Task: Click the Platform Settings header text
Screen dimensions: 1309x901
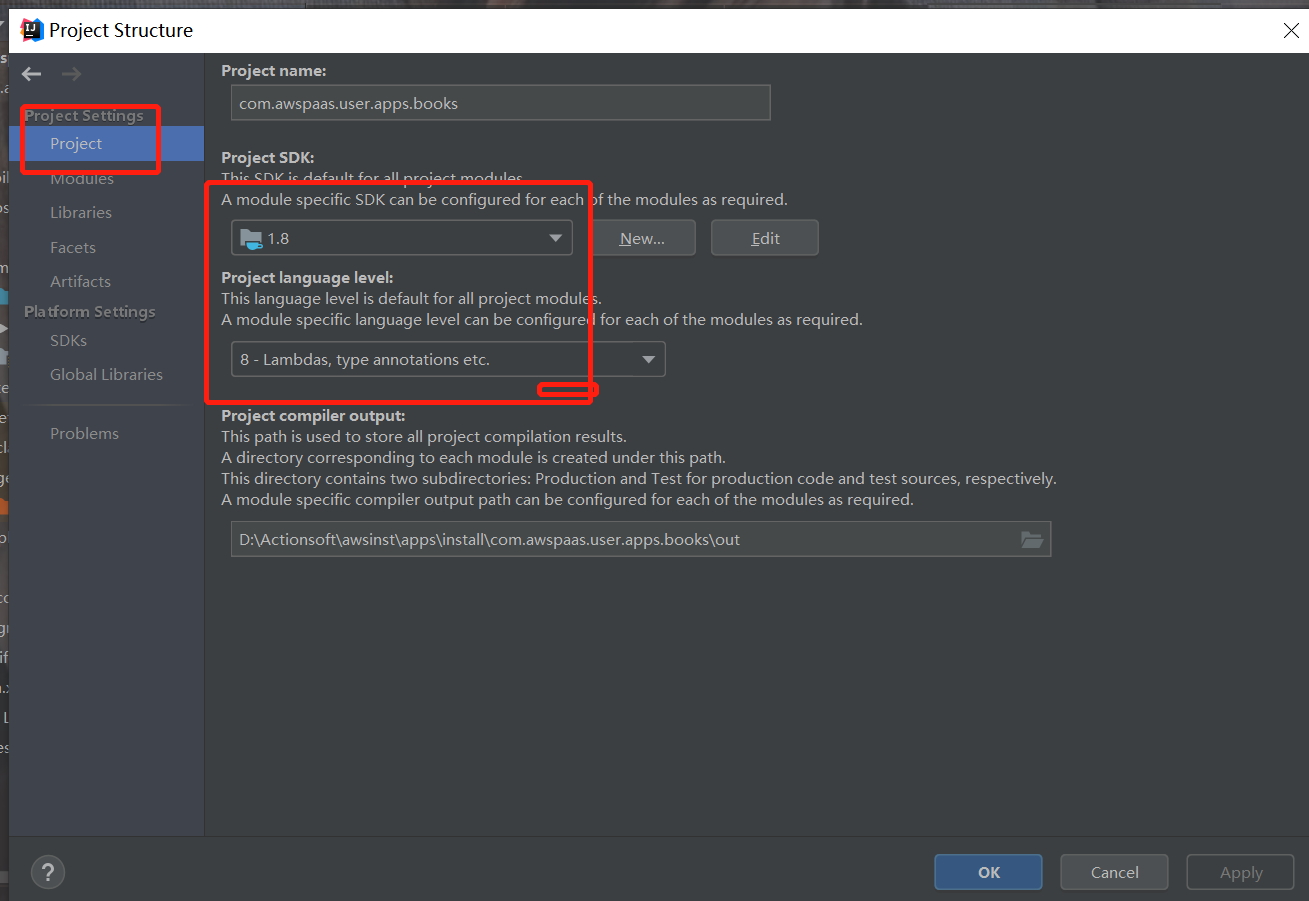Action: [90, 311]
